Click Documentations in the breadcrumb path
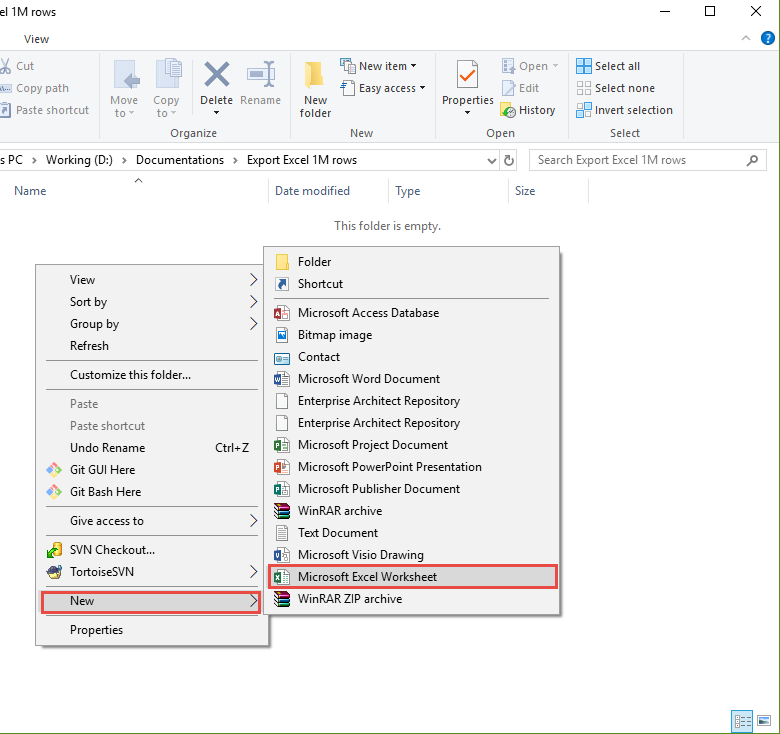 point(180,160)
